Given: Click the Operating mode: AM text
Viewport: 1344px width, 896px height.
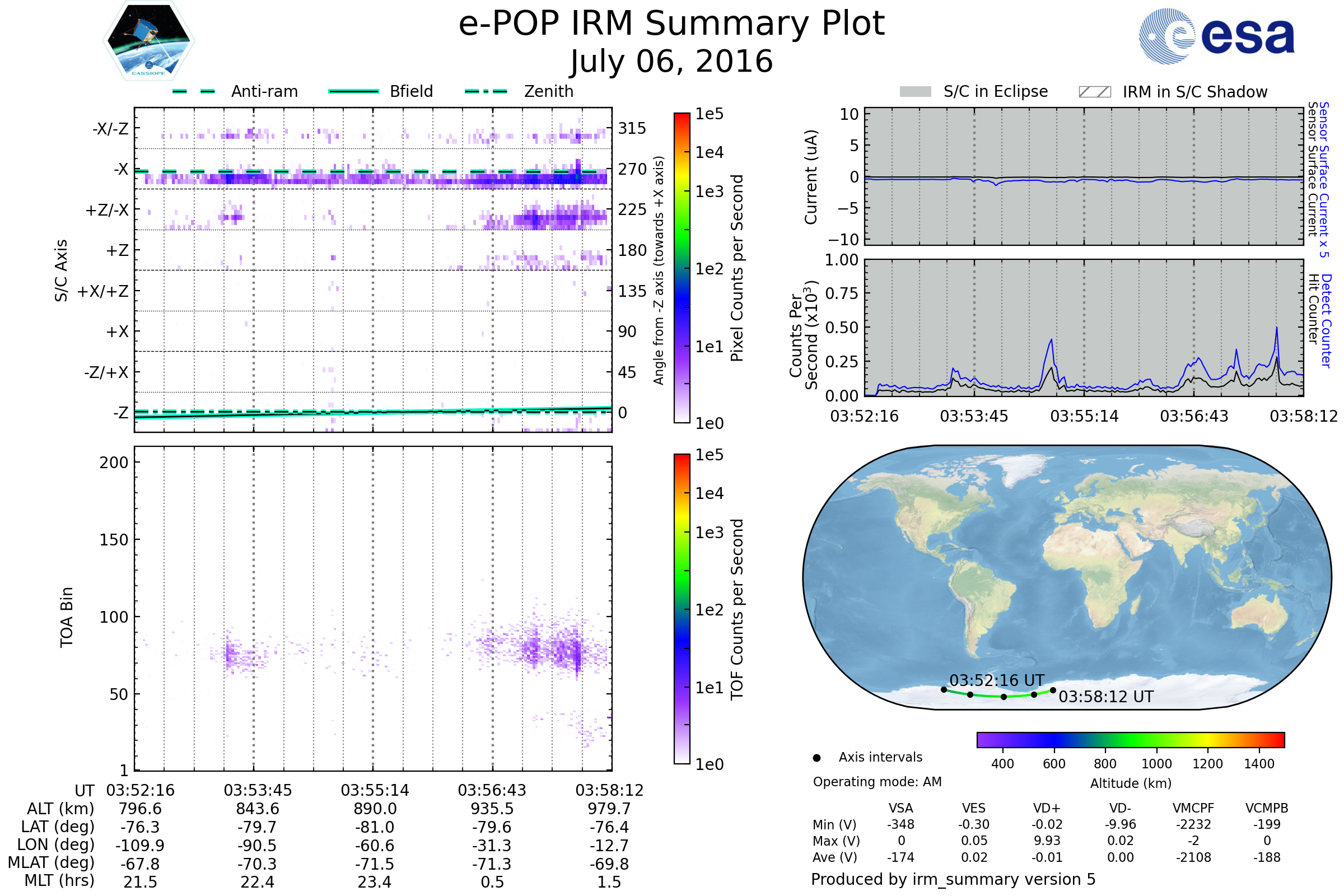Looking at the screenshot, I should coord(877,782).
